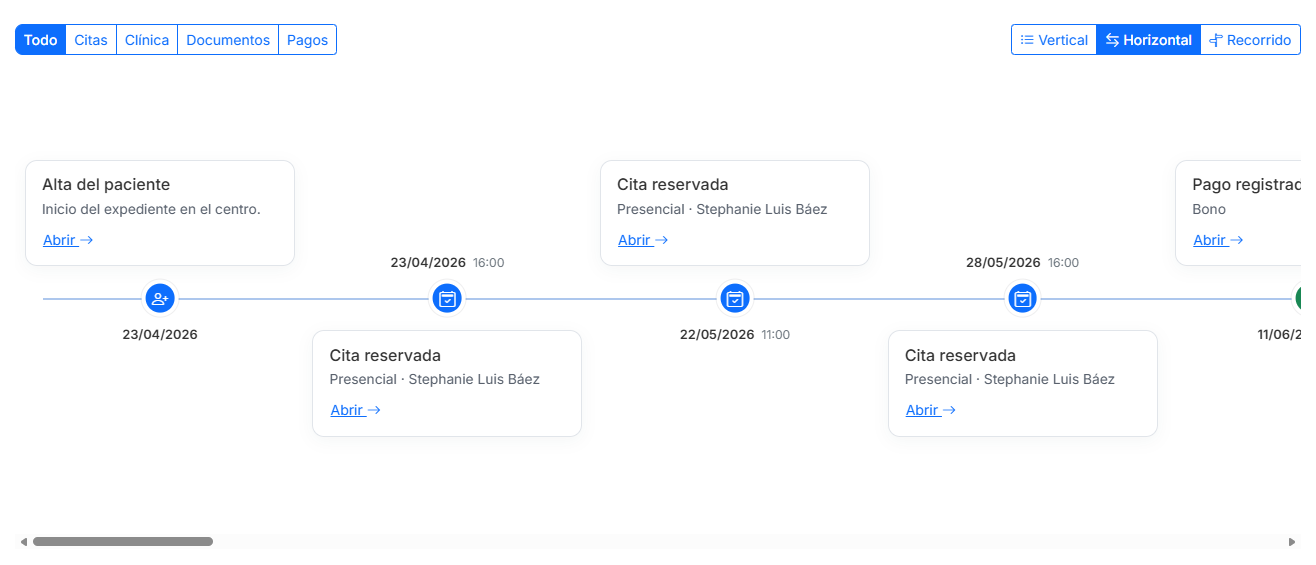This screenshot has height=565, width=1316.
Task: Click the horizontal scrollbar thumb
Action: (x=123, y=541)
